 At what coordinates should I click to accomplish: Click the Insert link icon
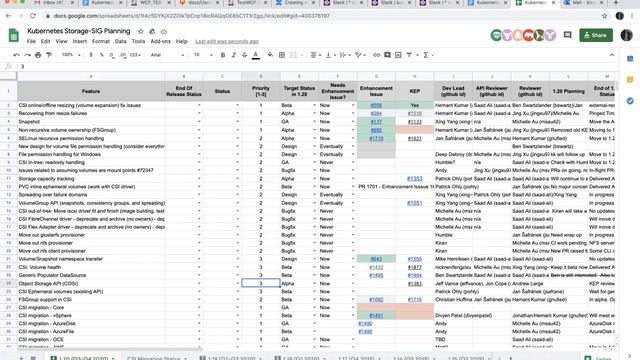point(376,55)
